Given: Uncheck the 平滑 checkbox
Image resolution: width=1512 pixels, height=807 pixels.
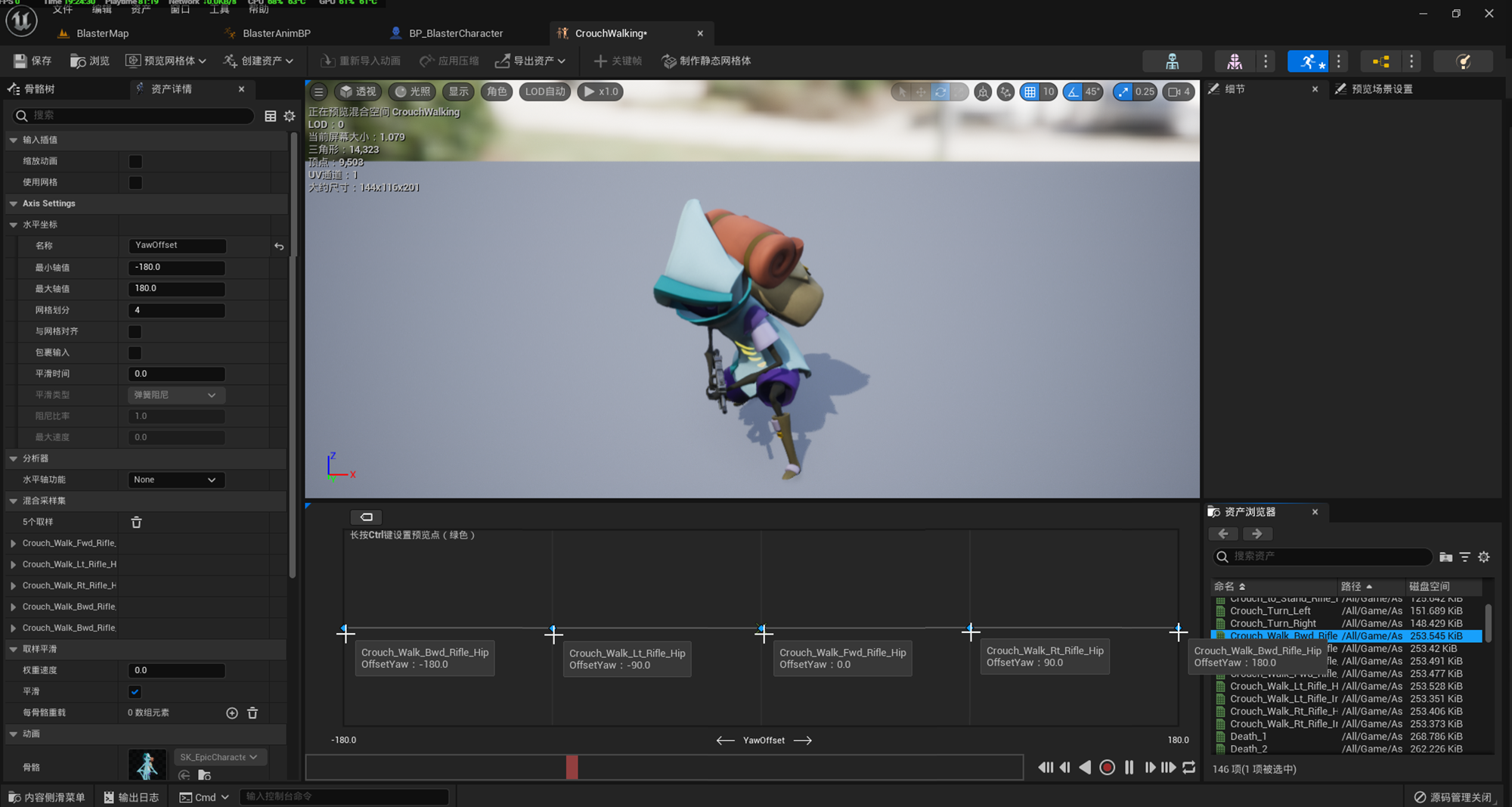Looking at the screenshot, I should [x=135, y=691].
